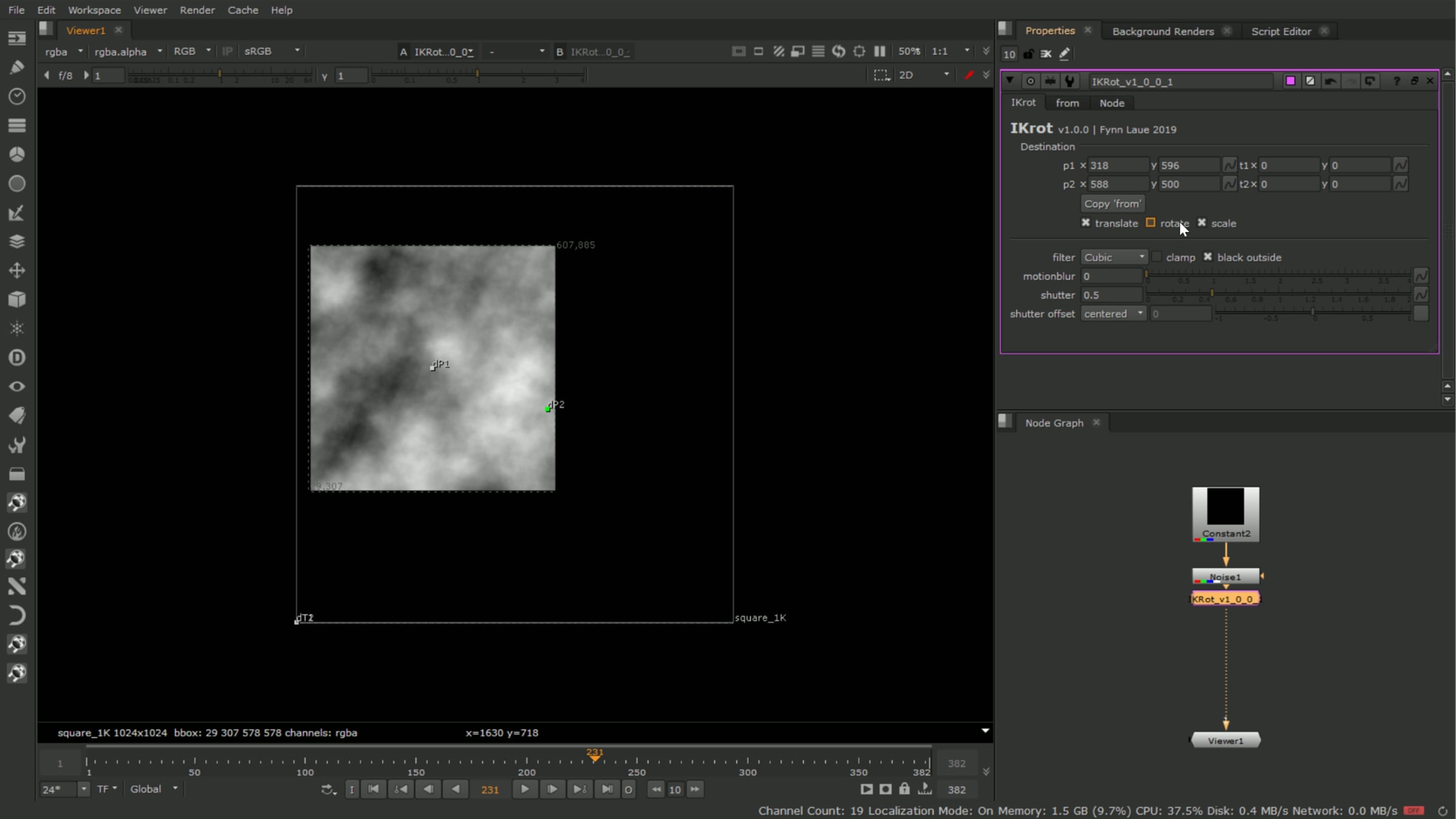Screen dimensions: 1456x819
Task: Click the motionblur slider track
Action: click(x=1278, y=276)
